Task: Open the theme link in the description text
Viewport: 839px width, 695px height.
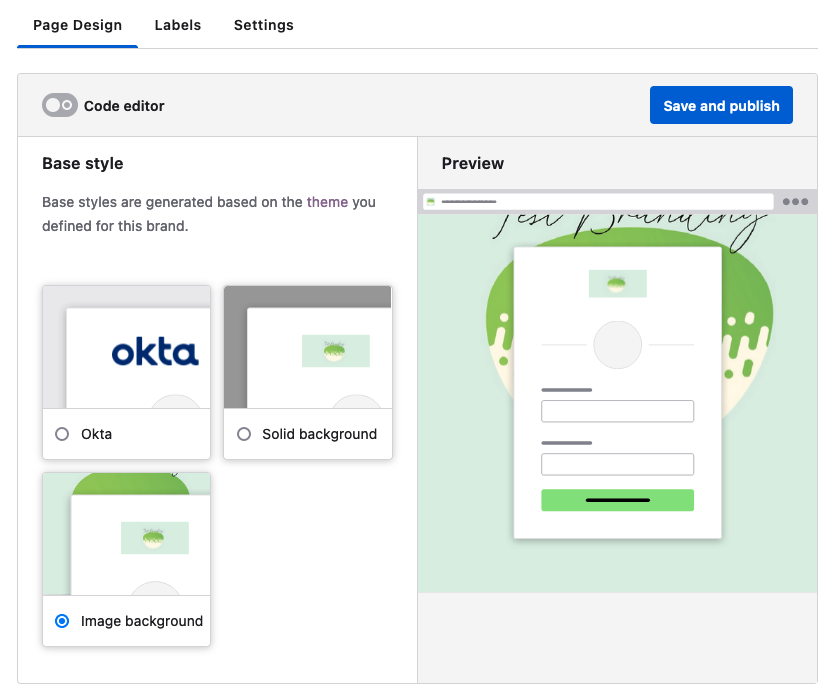Action: pos(327,202)
